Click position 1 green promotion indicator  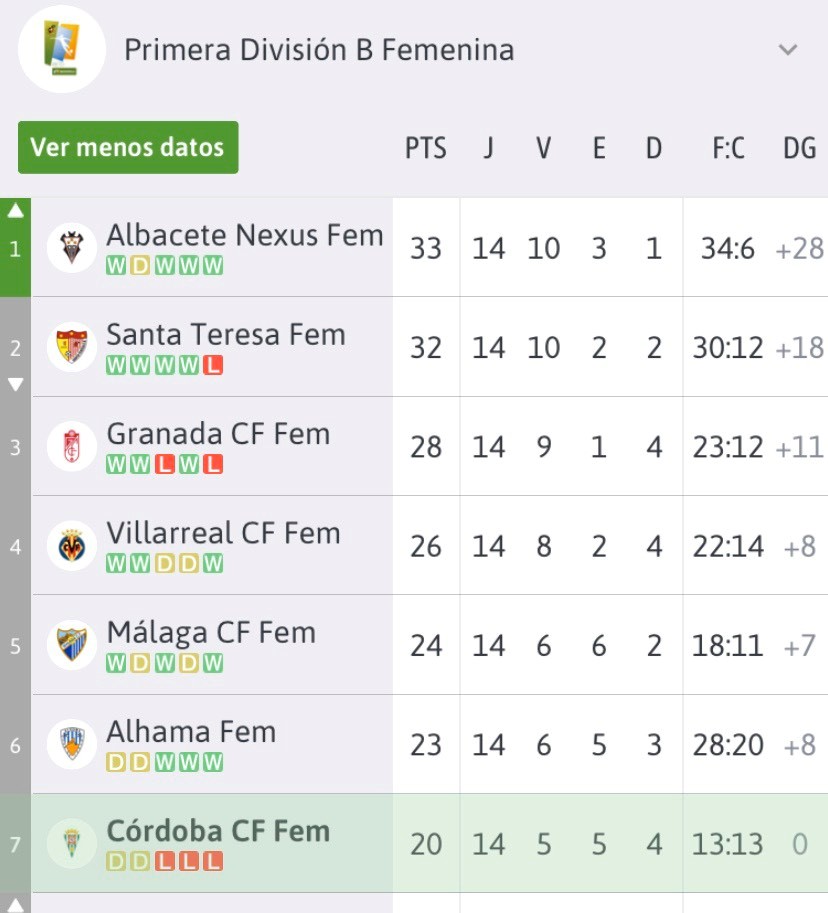tap(15, 247)
